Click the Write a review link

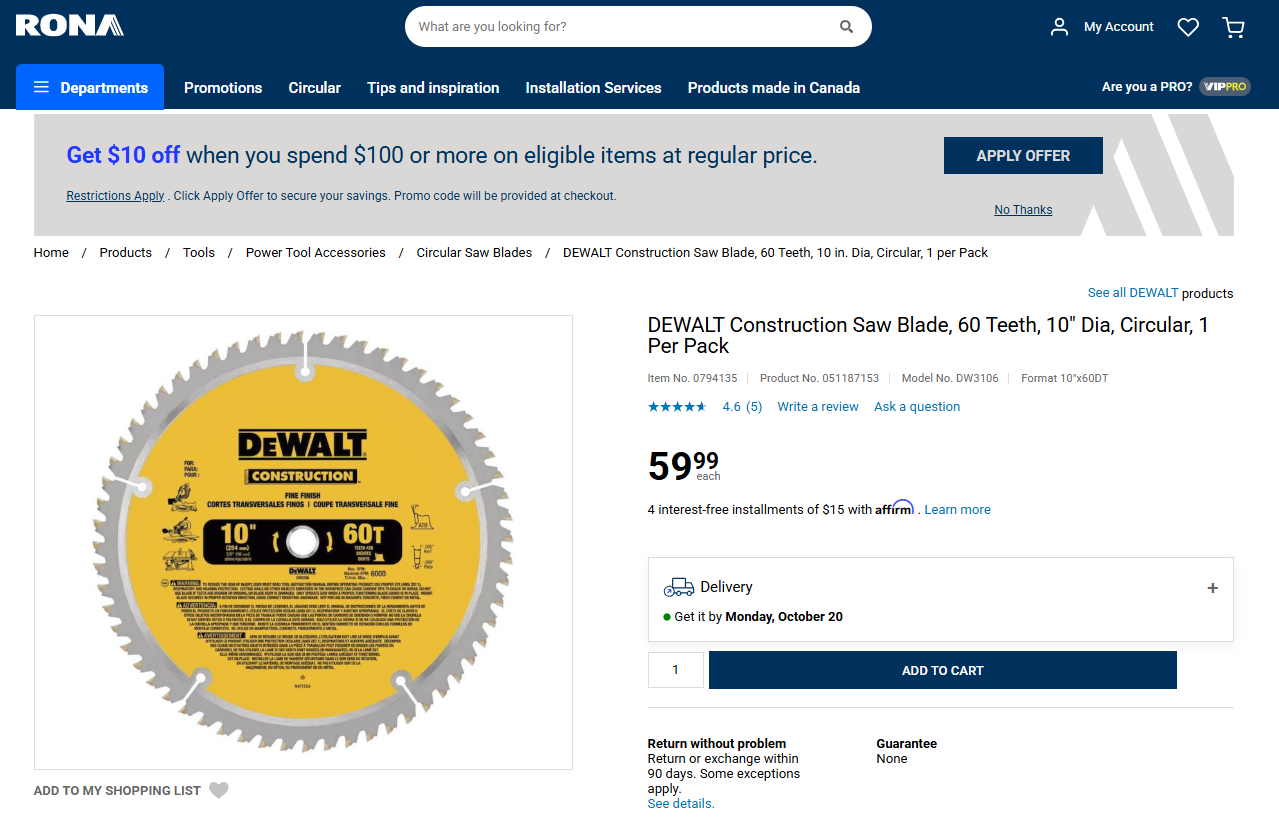pyautogui.click(x=817, y=406)
